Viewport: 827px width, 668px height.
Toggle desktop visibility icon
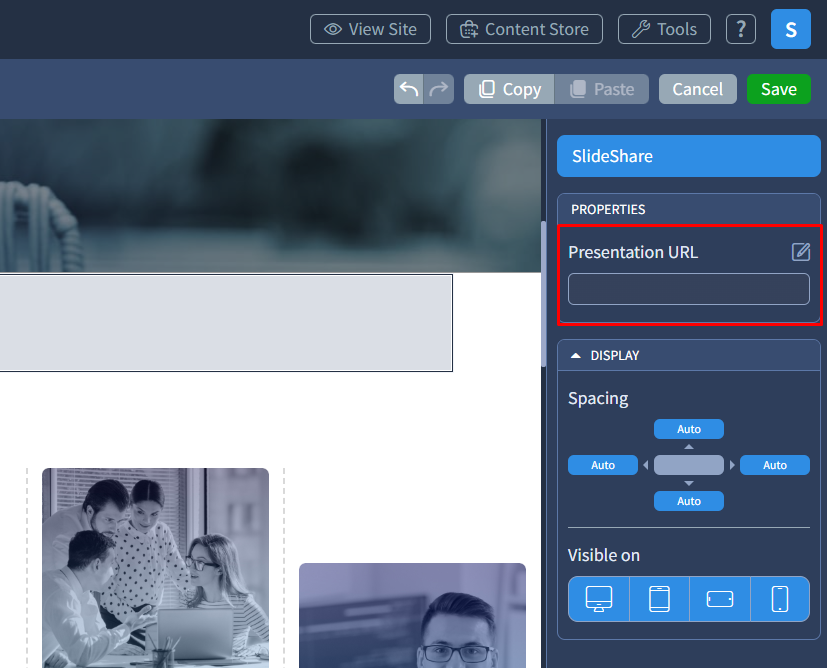tap(599, 599)
